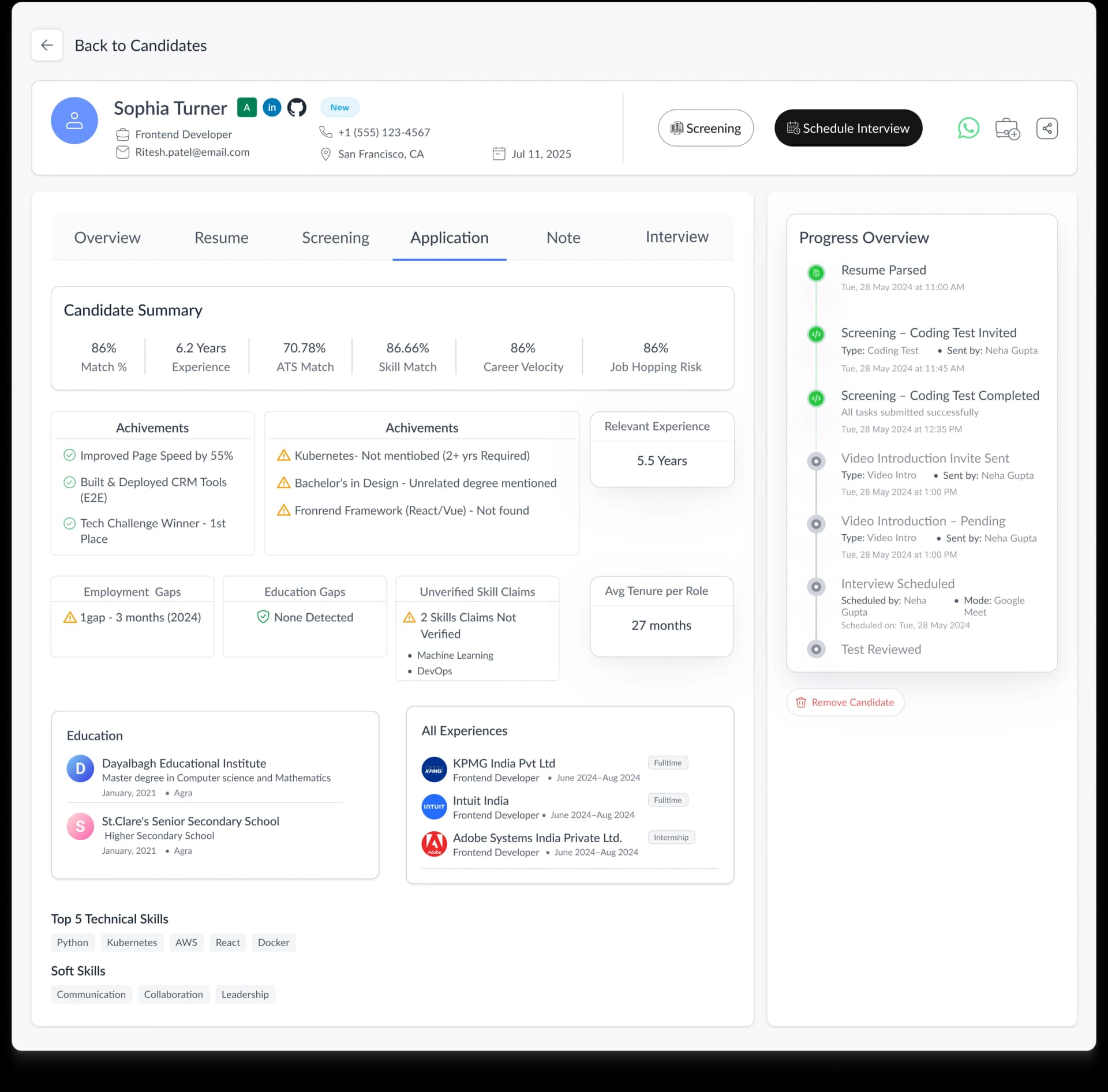Click the back arrow to return to candidates
1108x1092 pixels.
click(47, 45)
